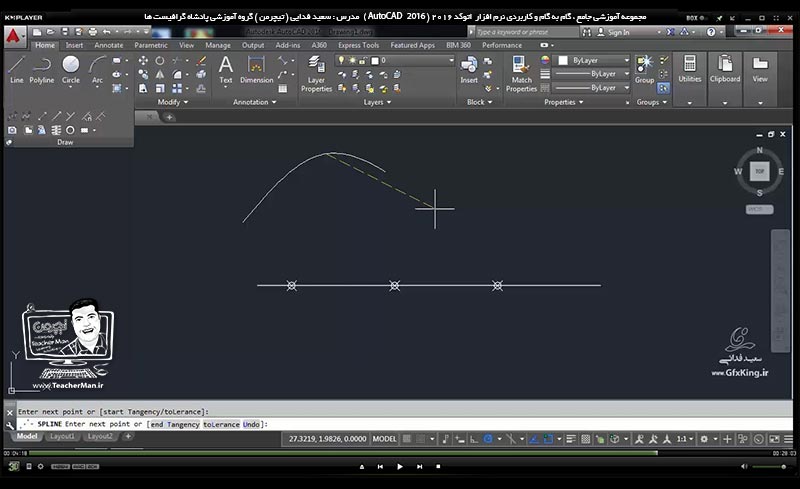Click the KMPlayer video progress bar
Image resolution: width=800 pixels, height=489 pixels.
click(399, 453)
